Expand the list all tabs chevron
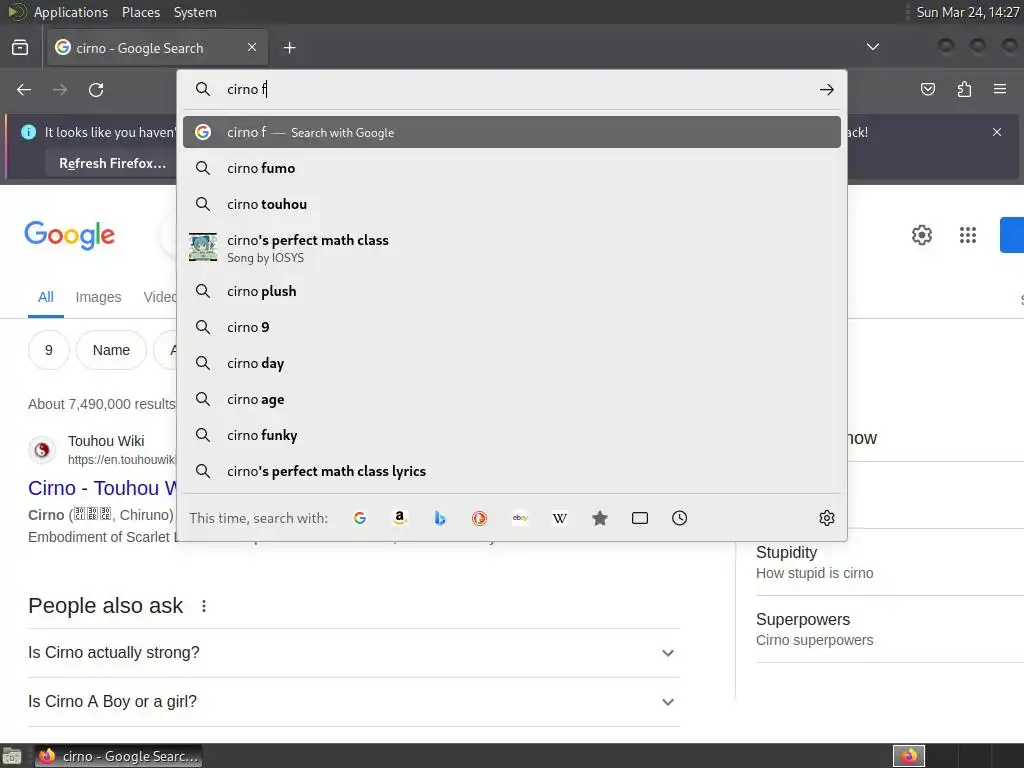Viewport: 1024px width, 768px height. pos(872,47)
